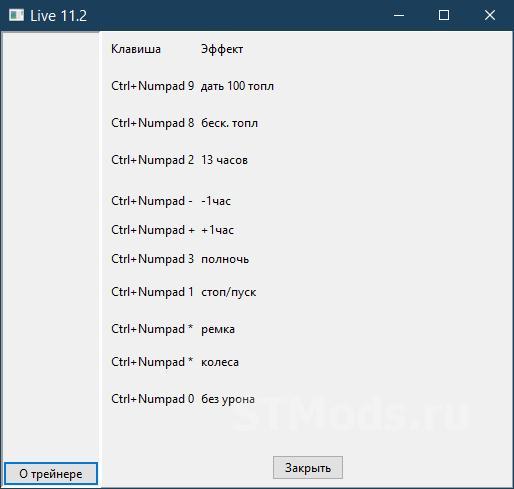514x489 pixels.
Task: Close the window with the X icon
Action: [x=490, y=15]
